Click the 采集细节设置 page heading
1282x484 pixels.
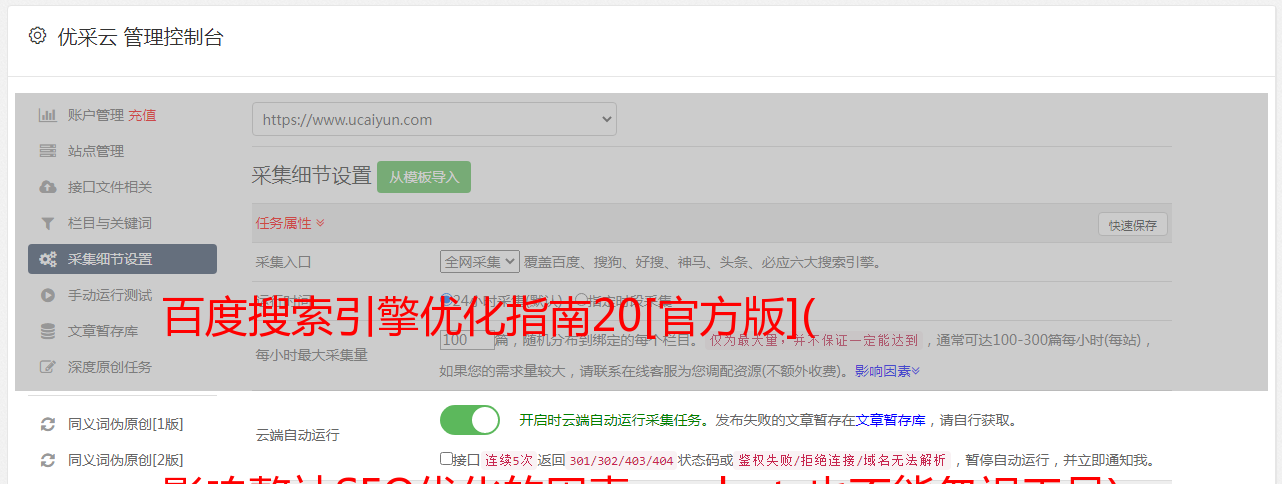311,176
